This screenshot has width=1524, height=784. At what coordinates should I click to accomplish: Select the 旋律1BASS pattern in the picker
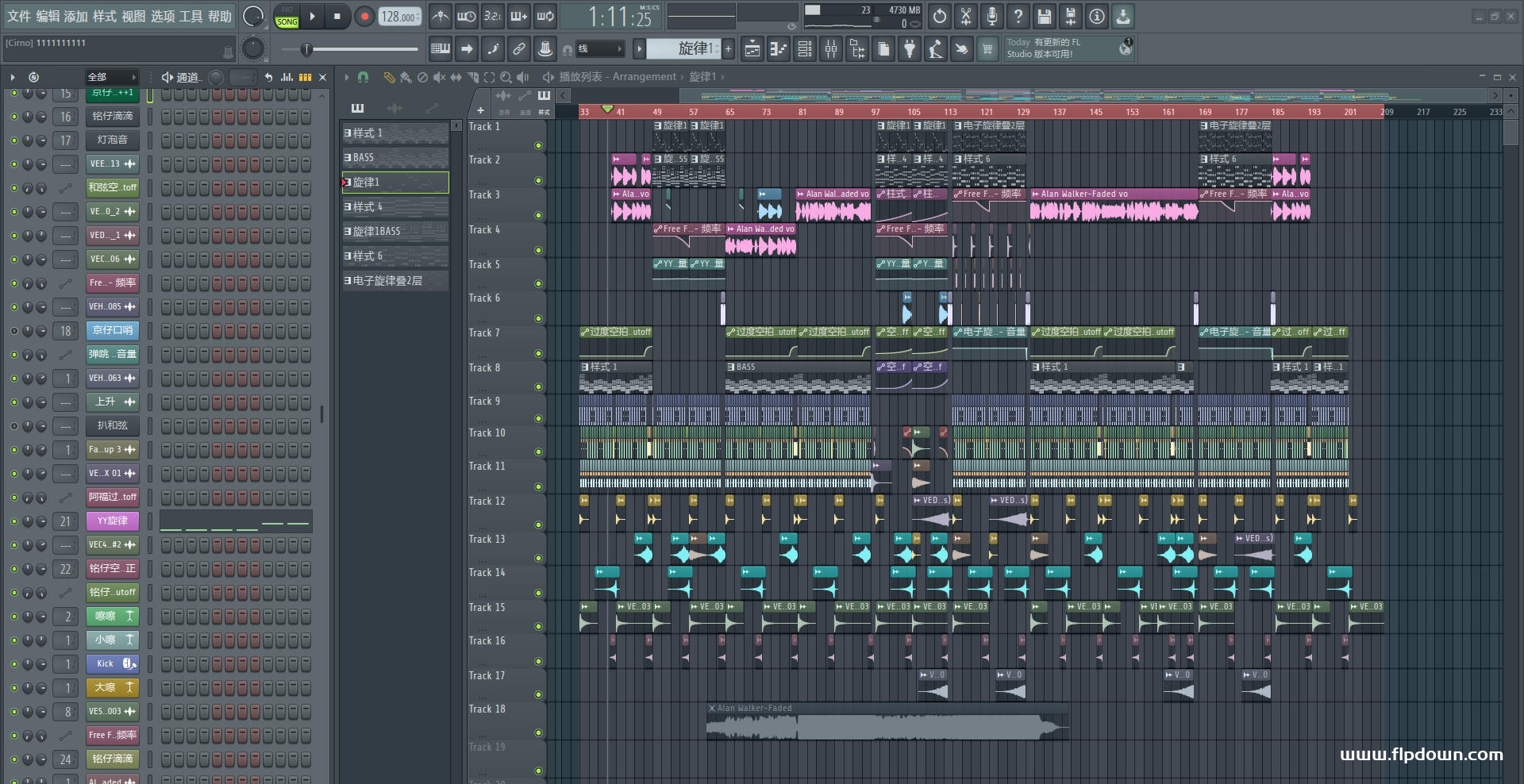395,232
